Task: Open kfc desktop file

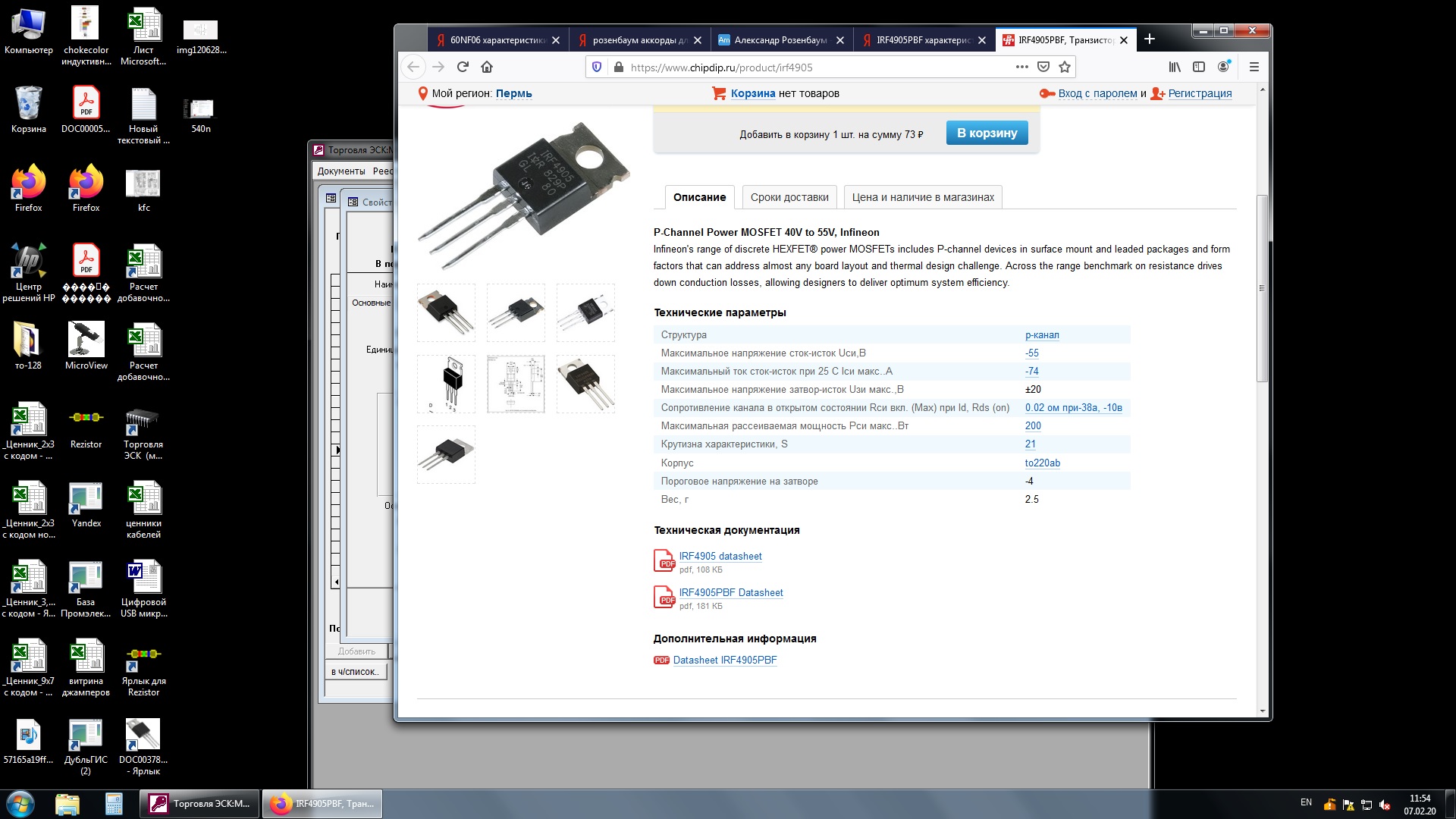Action: 143,190
